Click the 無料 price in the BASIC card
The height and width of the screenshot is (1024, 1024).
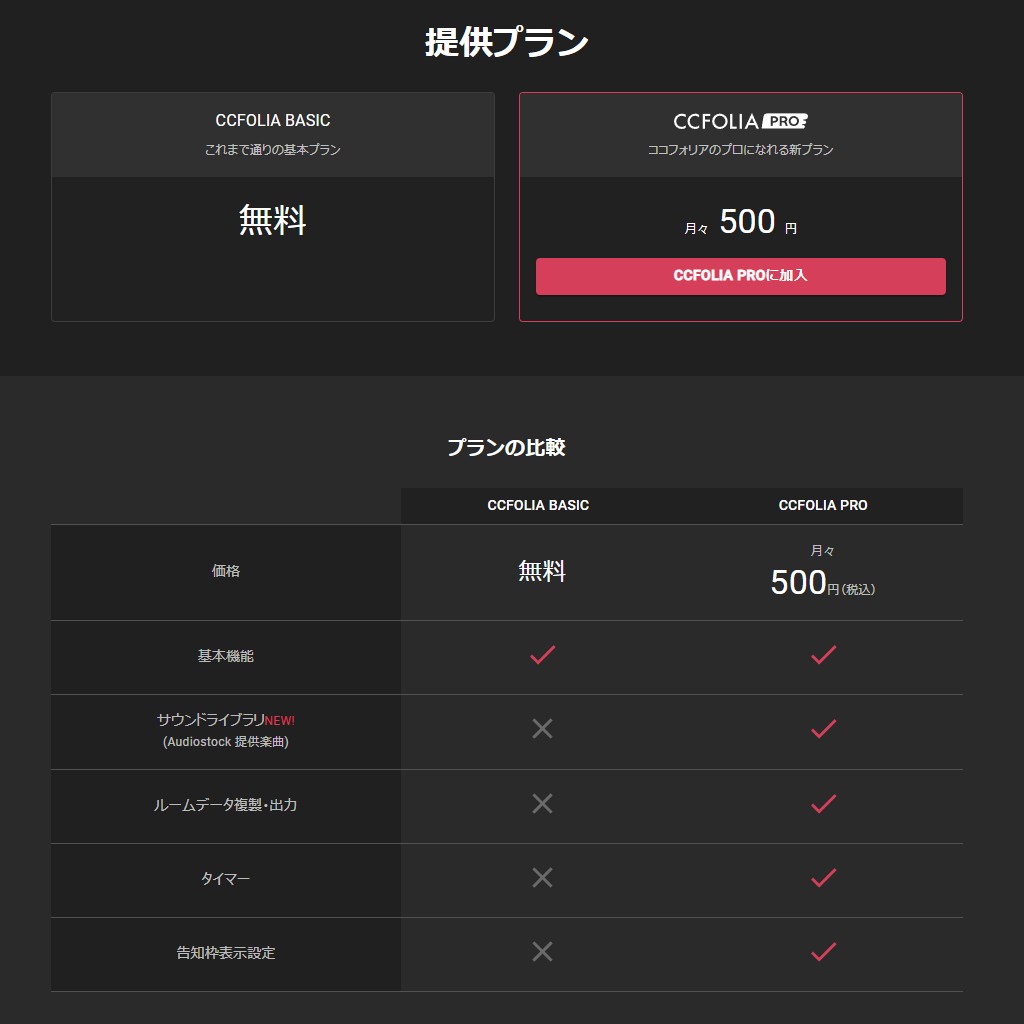(272, 220)
